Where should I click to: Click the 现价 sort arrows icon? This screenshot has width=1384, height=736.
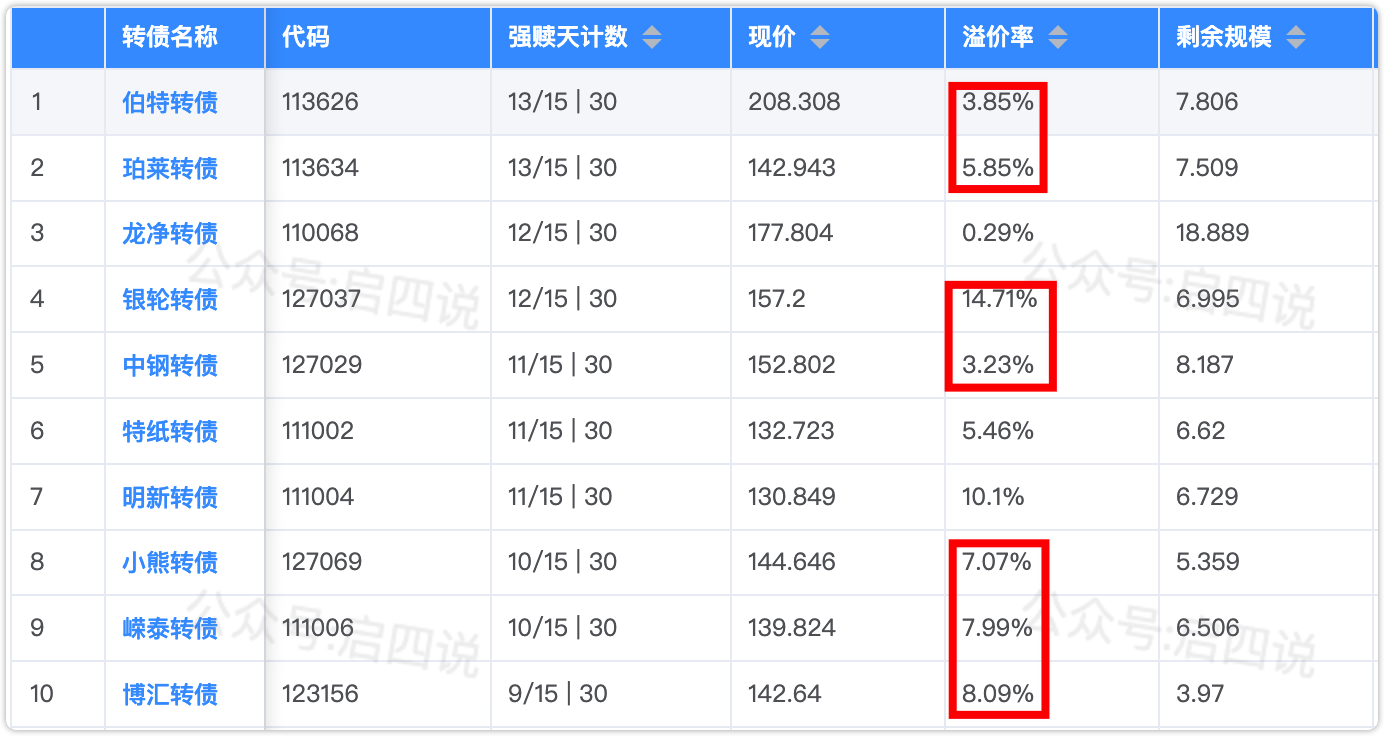pyautogui.click(x=819, y=38)
